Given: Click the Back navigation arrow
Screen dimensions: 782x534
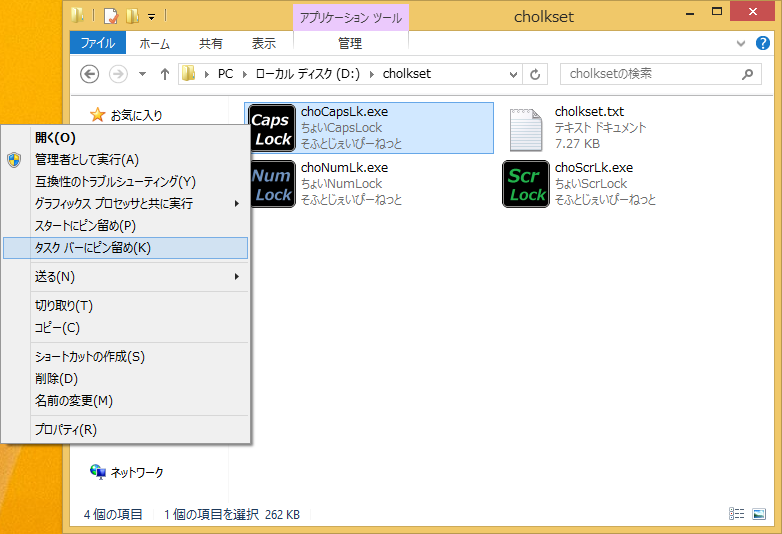Looking at the screenshot, I should [89, 74].
